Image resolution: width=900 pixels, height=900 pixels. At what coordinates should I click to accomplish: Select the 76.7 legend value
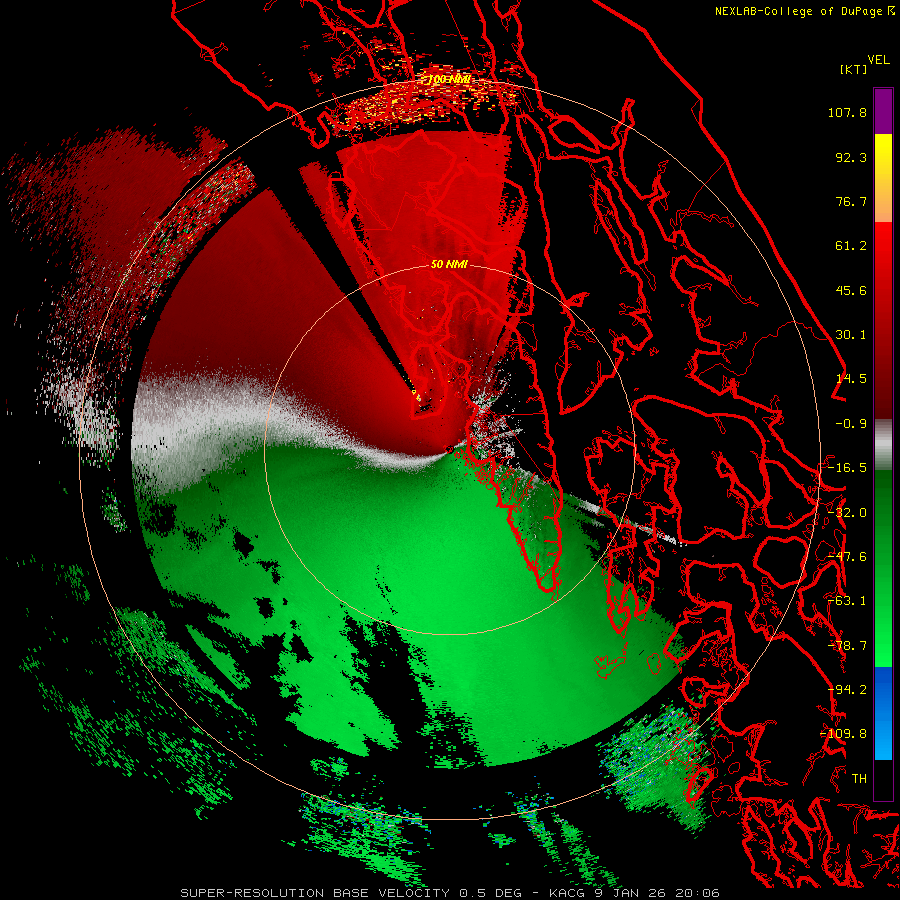tap(851, 201)
